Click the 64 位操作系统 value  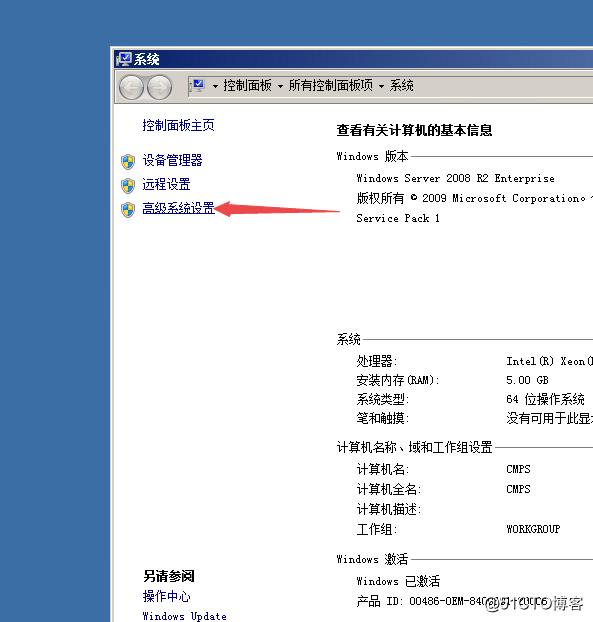pyautogui.click(x=545, y=399)
